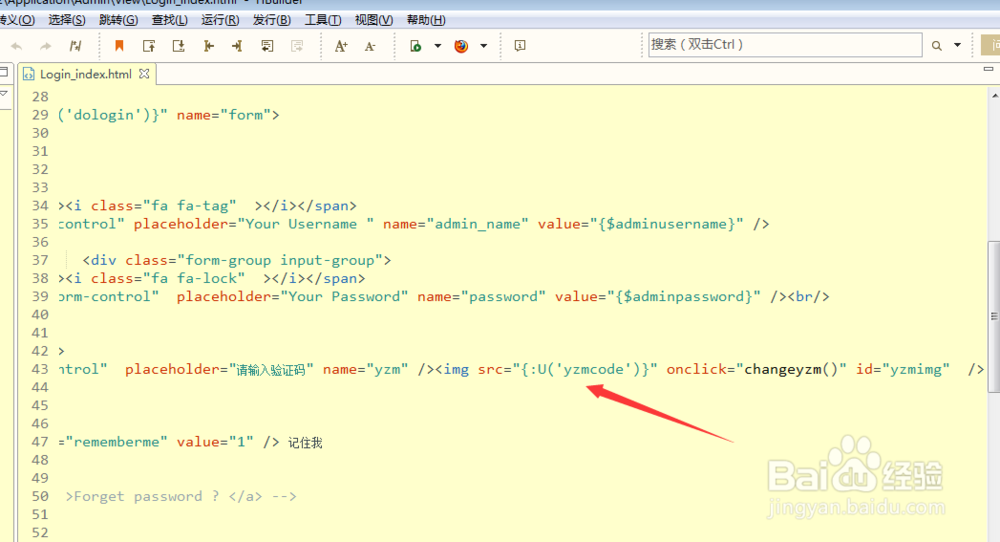This screenshot has width=1000, height=542.
Task: Click line number 43 in the gutter
Action: (40, 369)
